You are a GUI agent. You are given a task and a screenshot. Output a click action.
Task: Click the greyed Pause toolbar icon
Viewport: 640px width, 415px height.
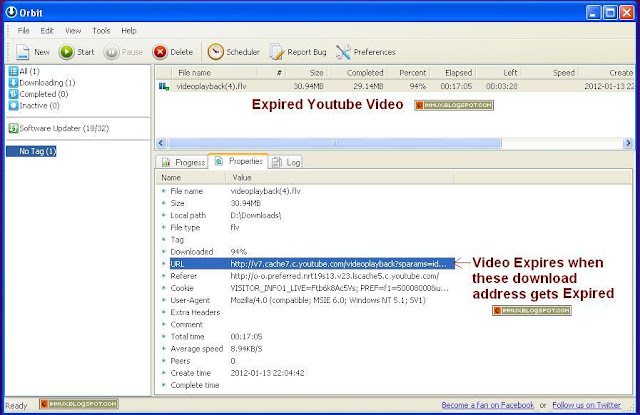click(x=111, y=52)
